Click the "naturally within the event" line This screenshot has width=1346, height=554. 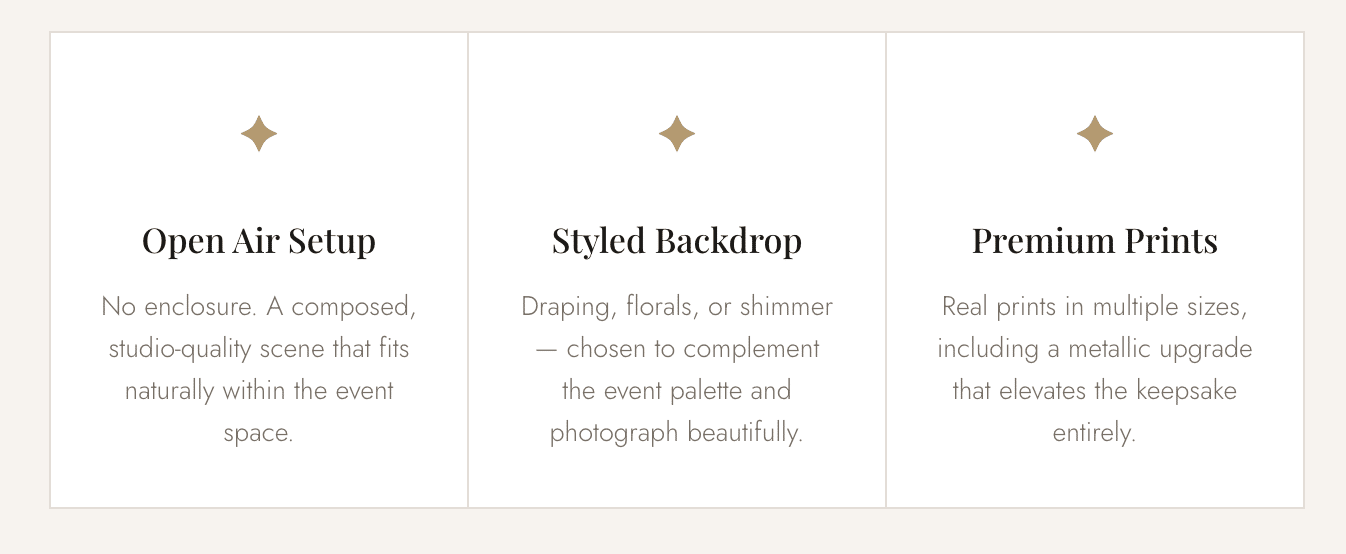tap(259, 391)
